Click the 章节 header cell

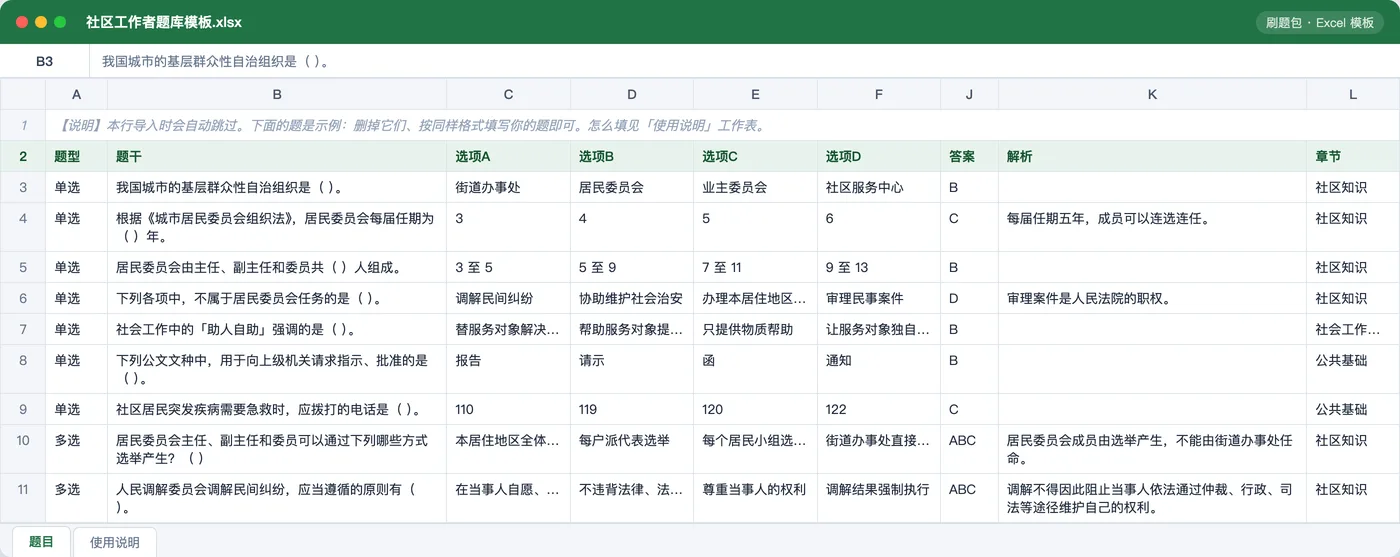1353,157
